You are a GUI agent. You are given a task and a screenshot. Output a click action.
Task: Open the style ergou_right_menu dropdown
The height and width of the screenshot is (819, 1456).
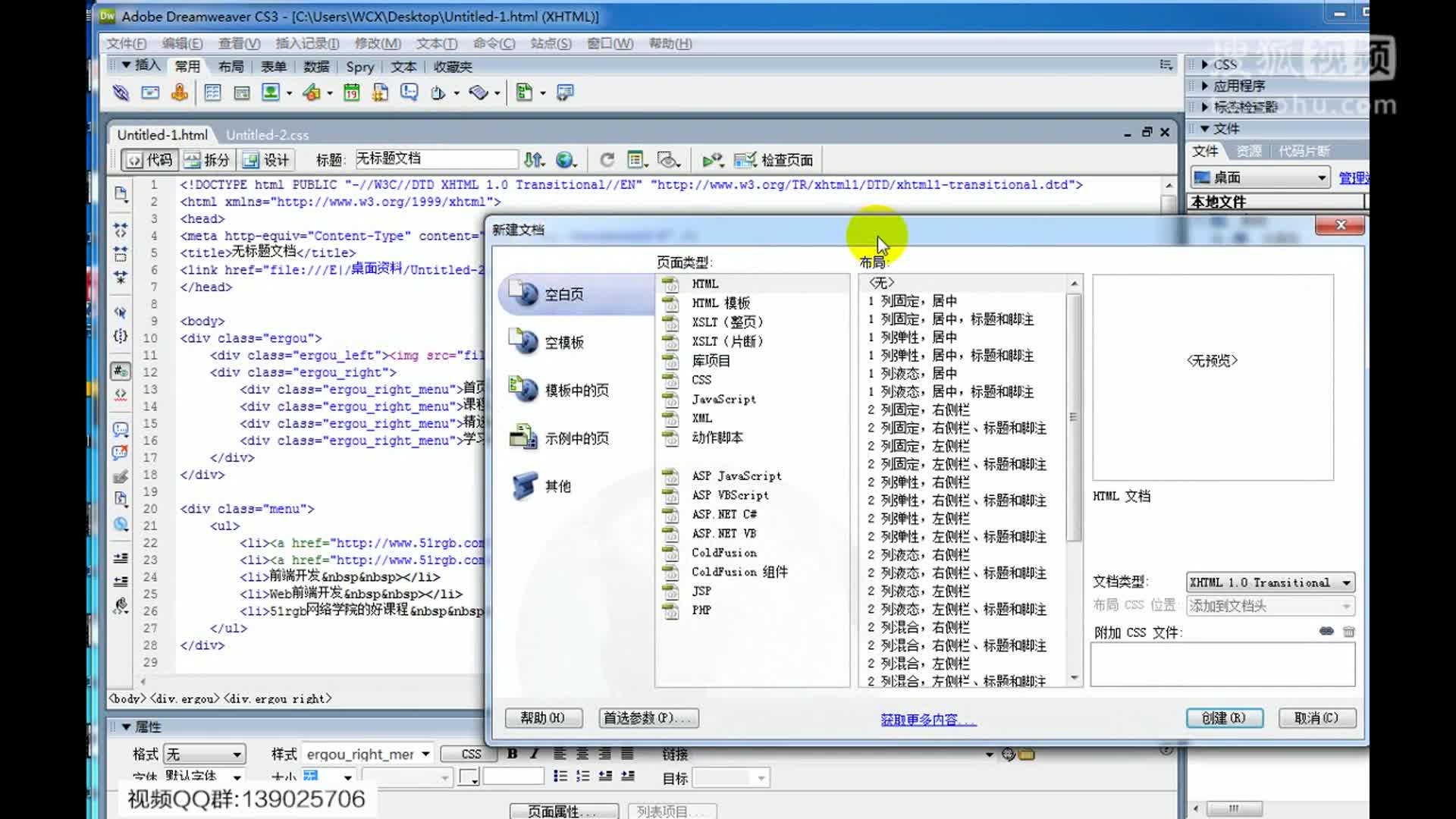click(x=368, y=755)
